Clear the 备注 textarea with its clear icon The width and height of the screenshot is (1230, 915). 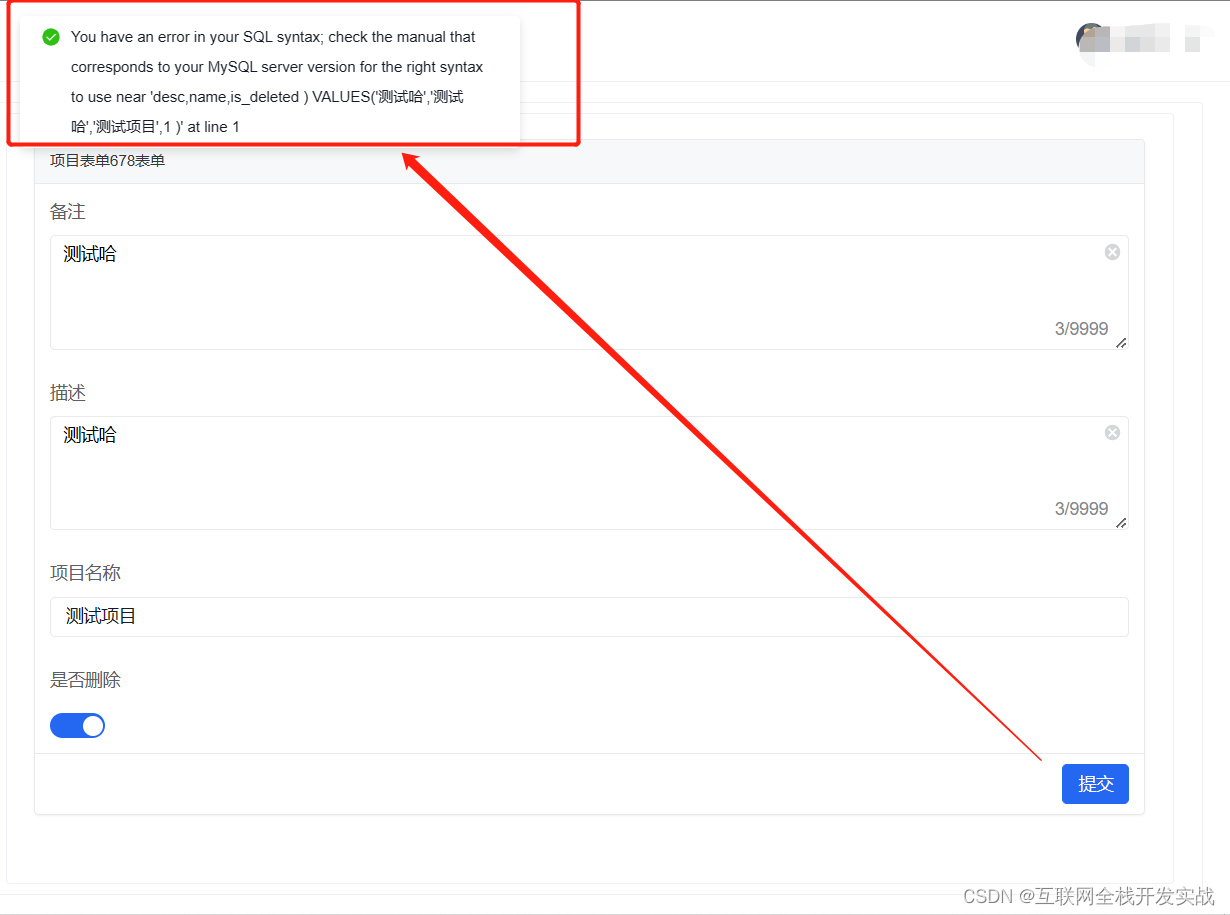point(1112,252)
